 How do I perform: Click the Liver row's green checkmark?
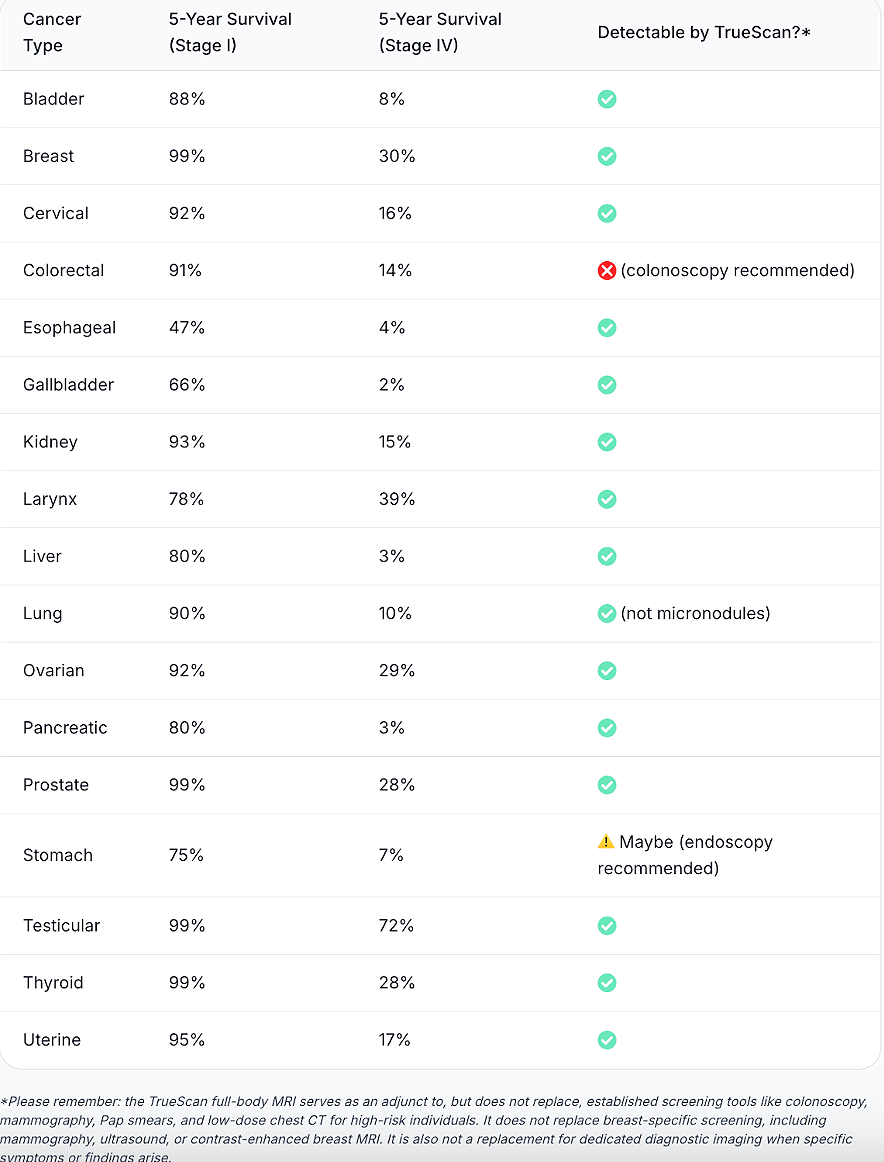coord(607,556)
